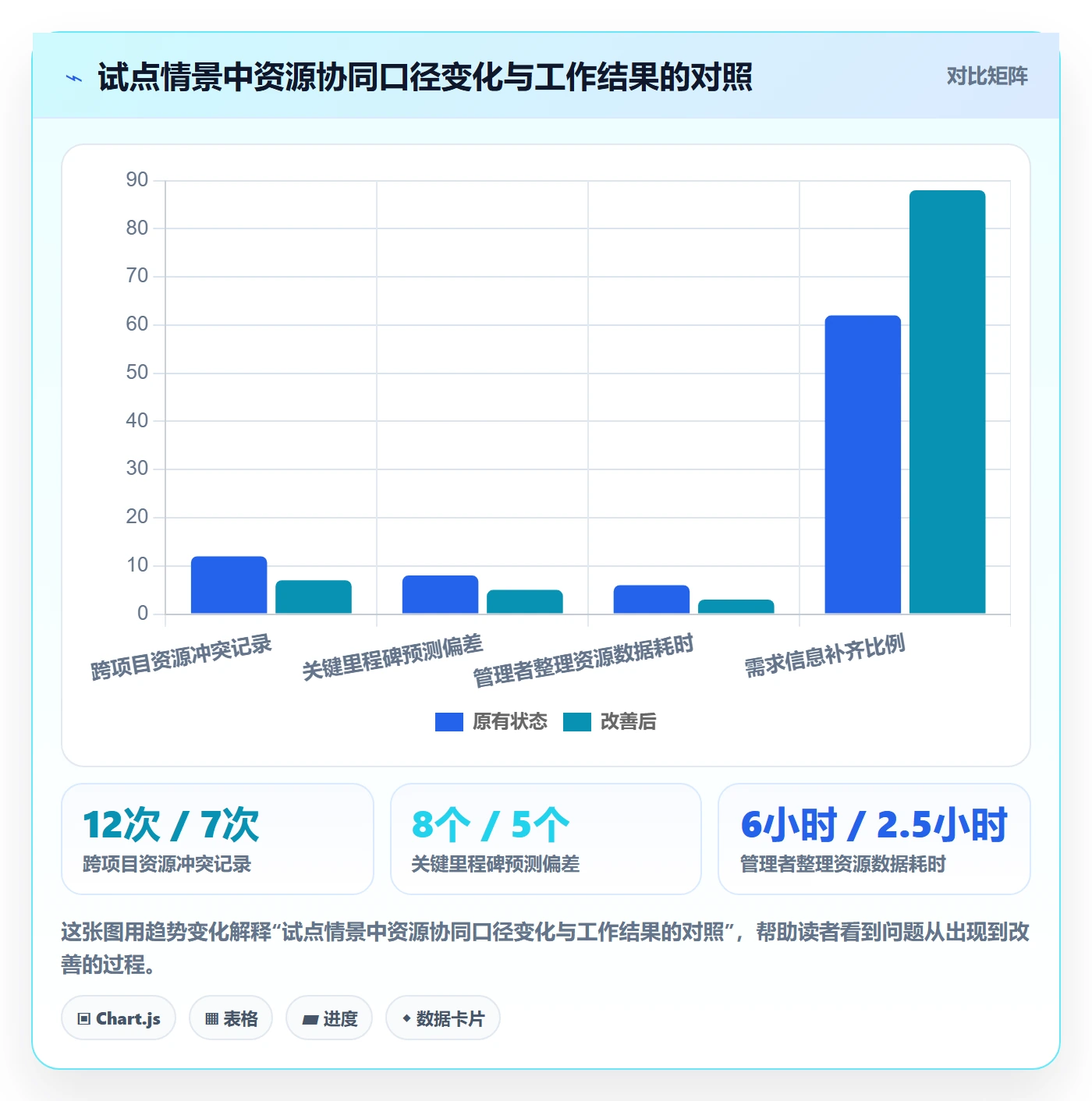
Task: Click the 管理者整理资源数据耗时 caption in the third card
Action: coord(843,864)
